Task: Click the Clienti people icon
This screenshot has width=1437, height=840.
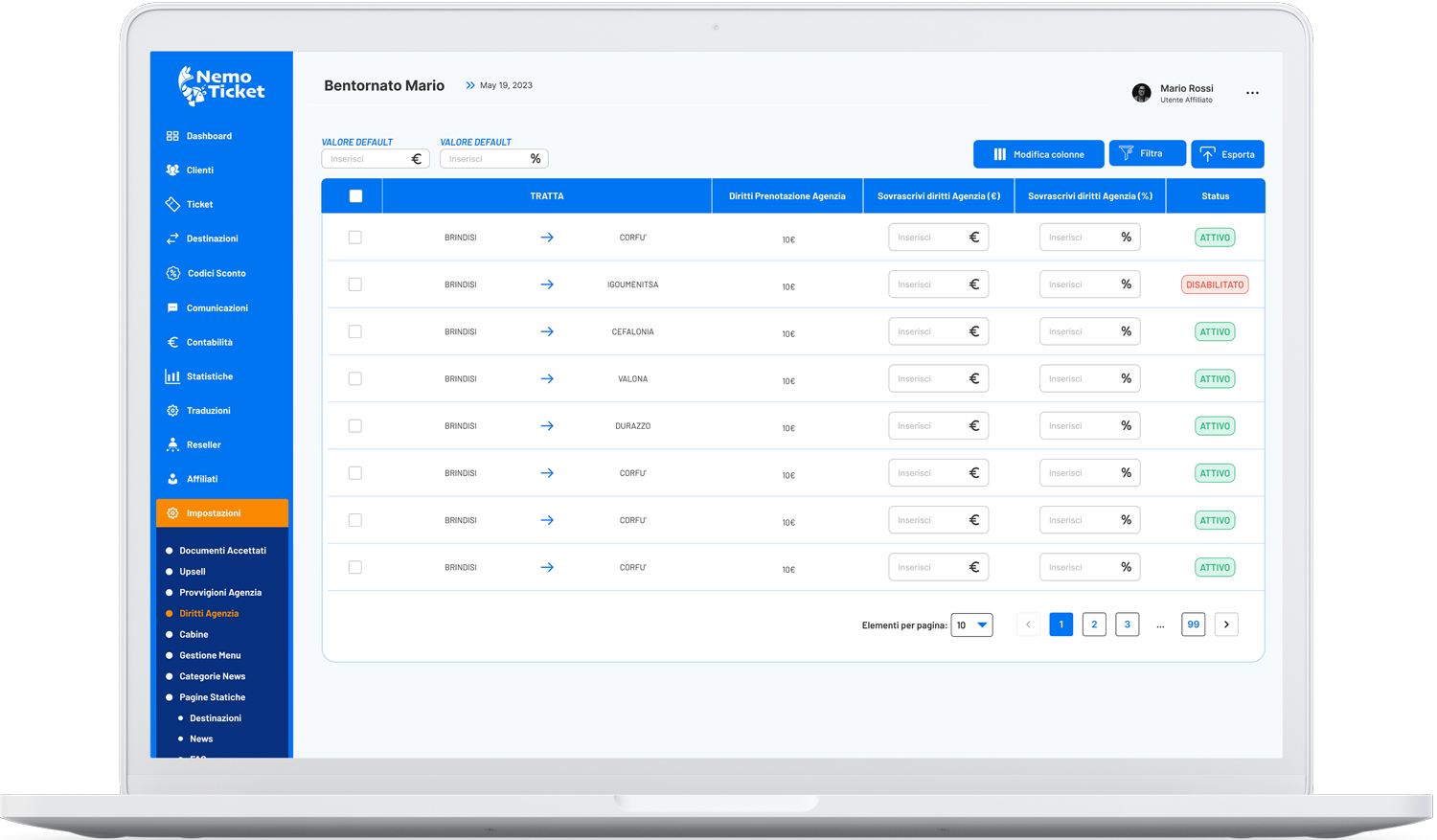Action: pyautogui.click(x=172, y=170)
